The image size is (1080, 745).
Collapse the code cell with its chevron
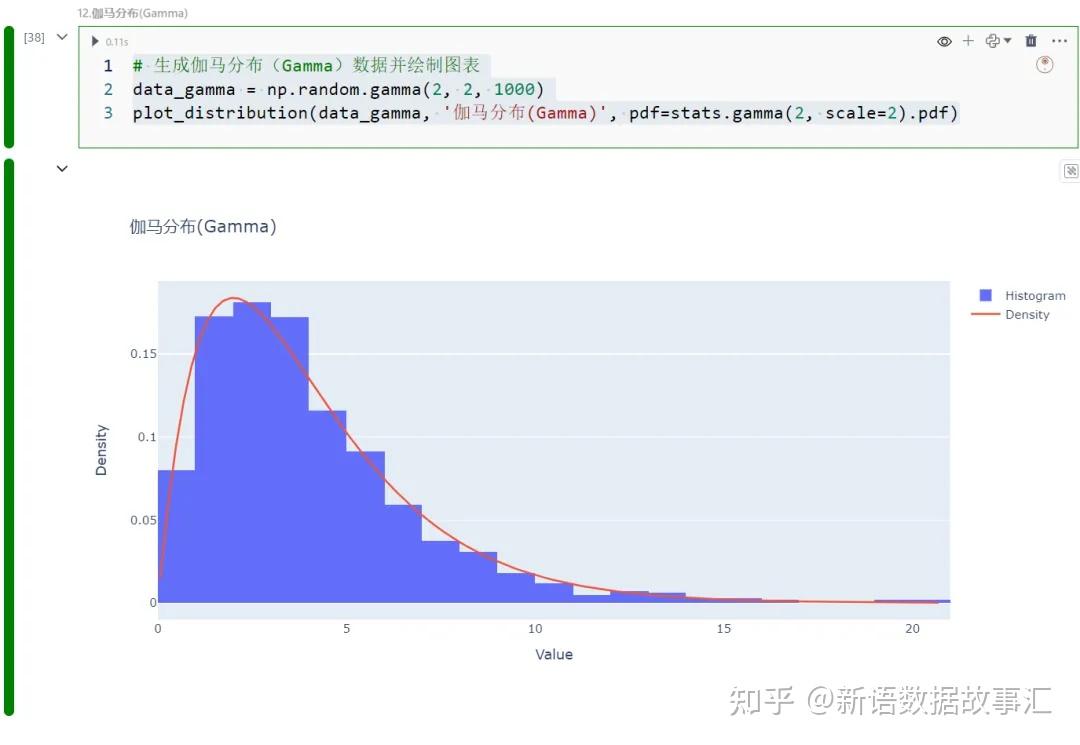[x=61, y=36]
